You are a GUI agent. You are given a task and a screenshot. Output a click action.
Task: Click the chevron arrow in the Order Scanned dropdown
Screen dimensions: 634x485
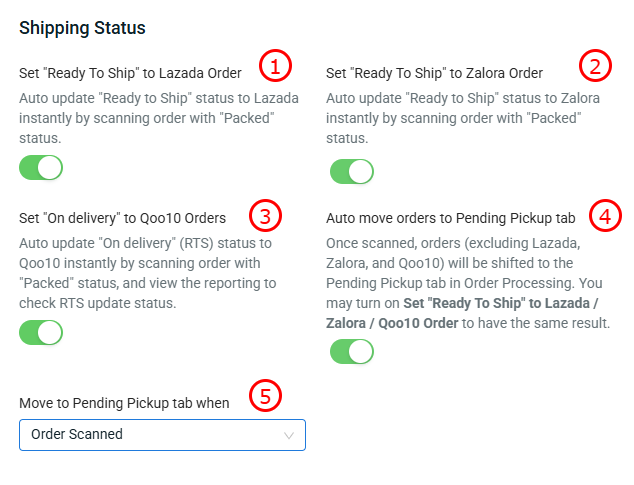(x=289, y=435)
